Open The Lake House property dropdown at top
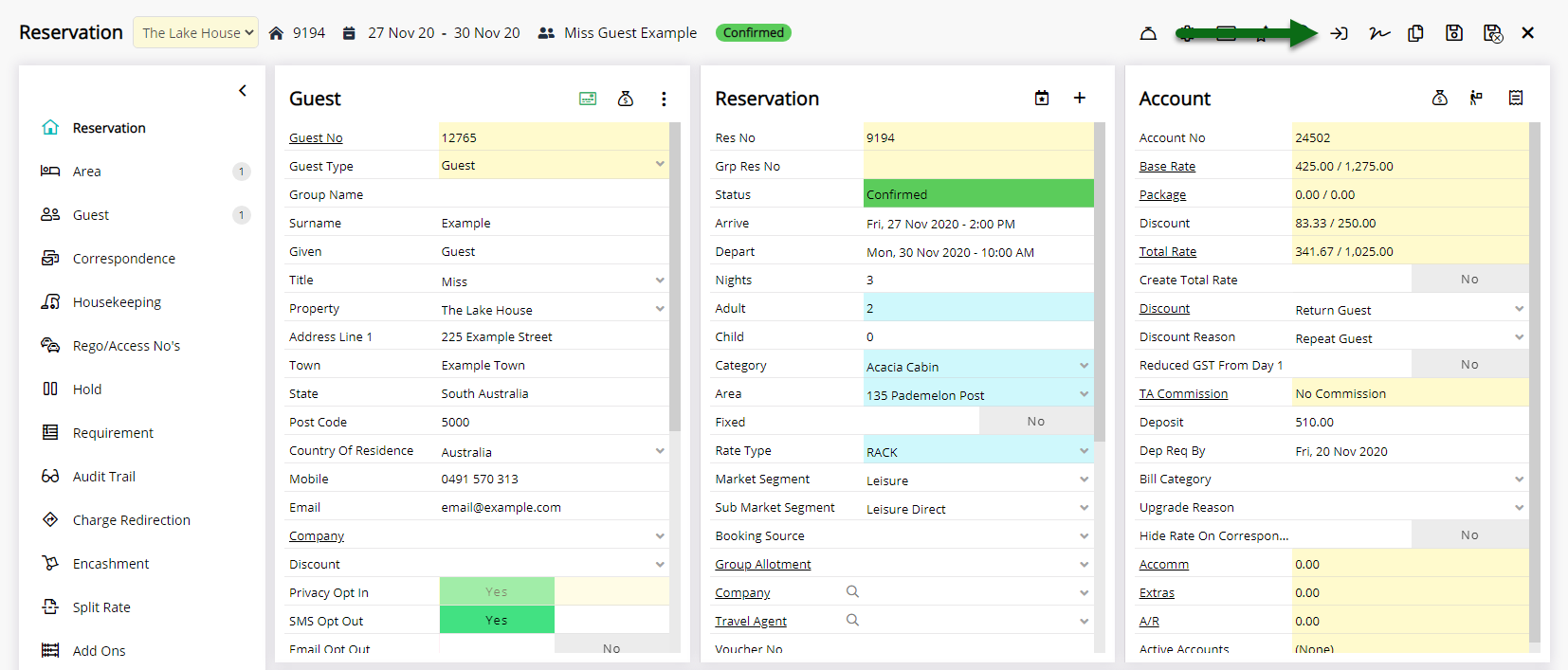This screenshot has width=1568, height=670. point(196,33)
